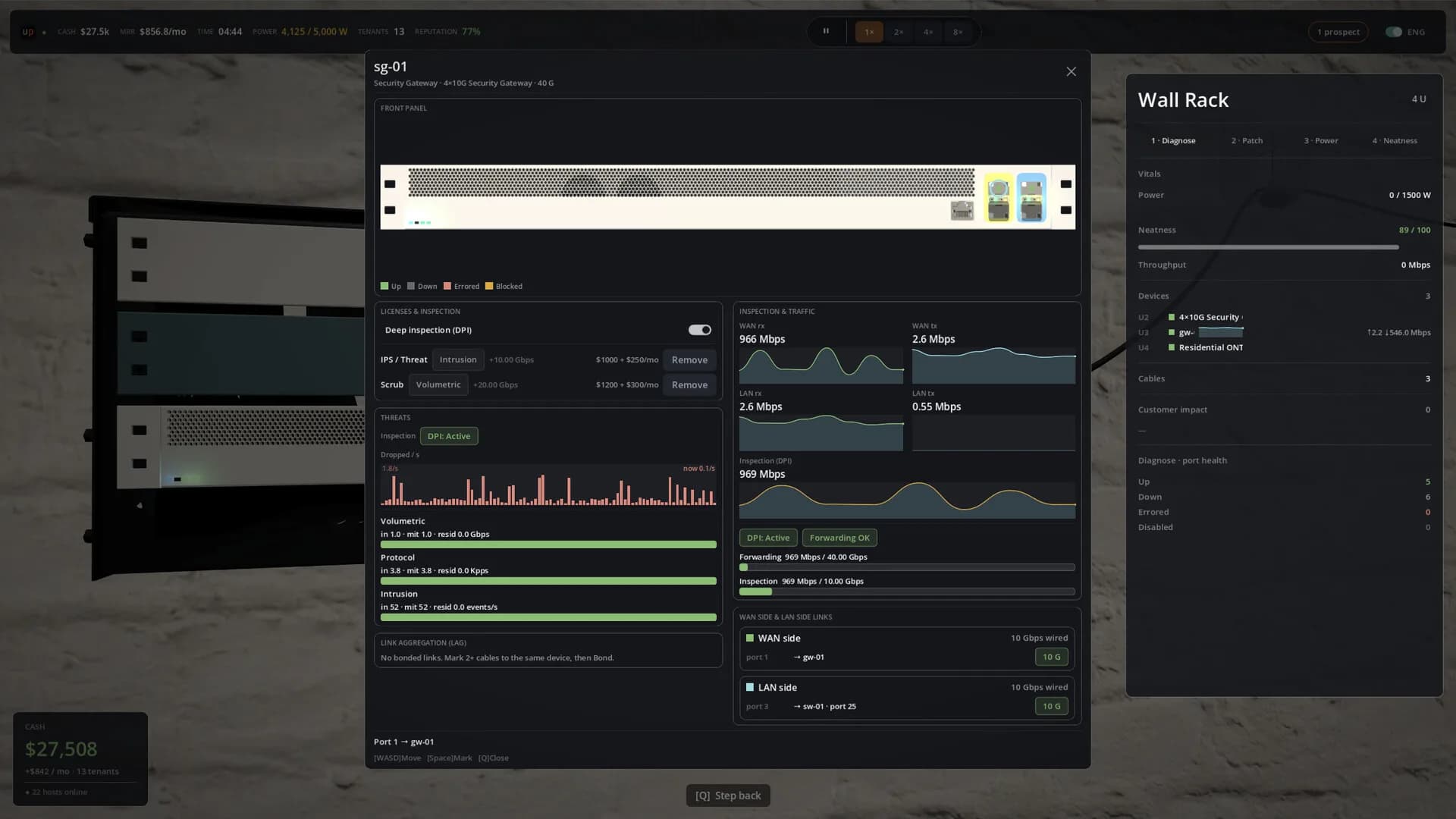Viewport: 1456px width, 819px height.
Task: Click the [Q]Close shortcut hint
Action: (x=494, y=758)
